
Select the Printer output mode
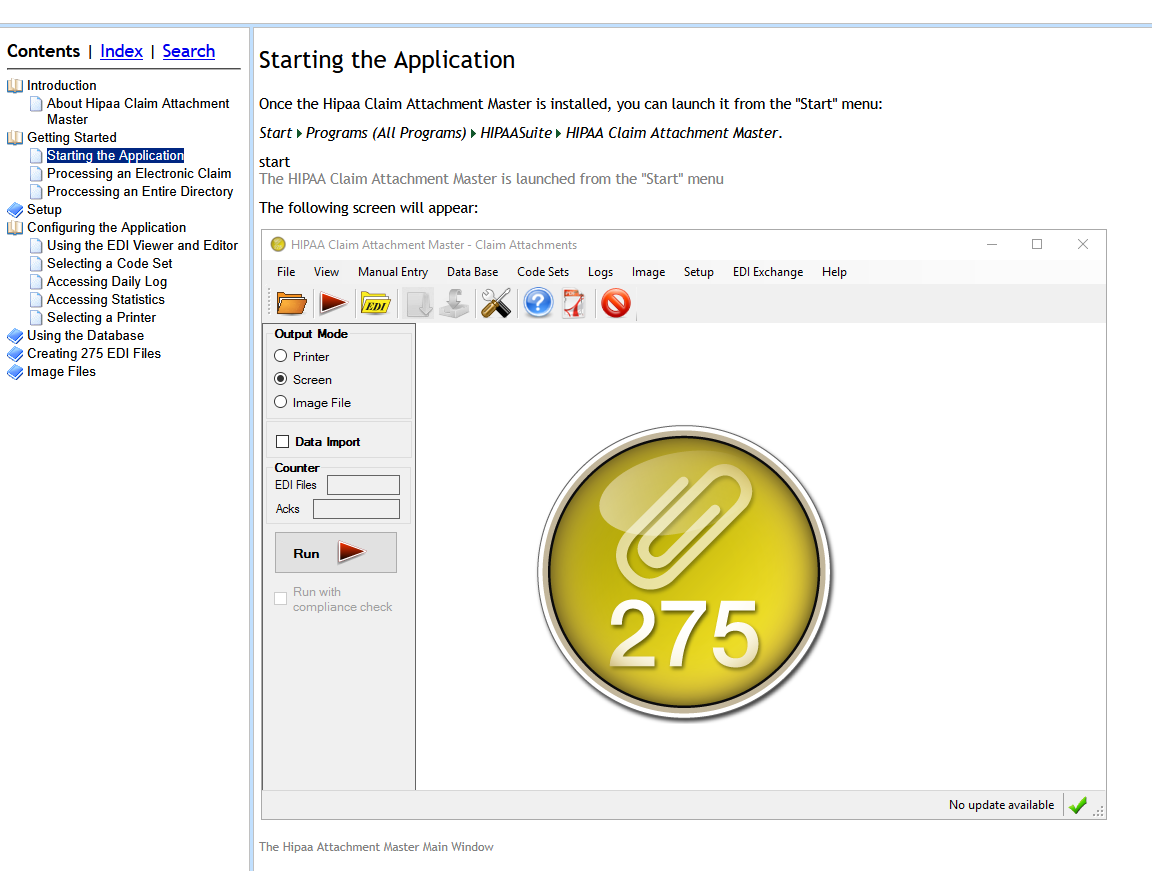pos(281,356)
